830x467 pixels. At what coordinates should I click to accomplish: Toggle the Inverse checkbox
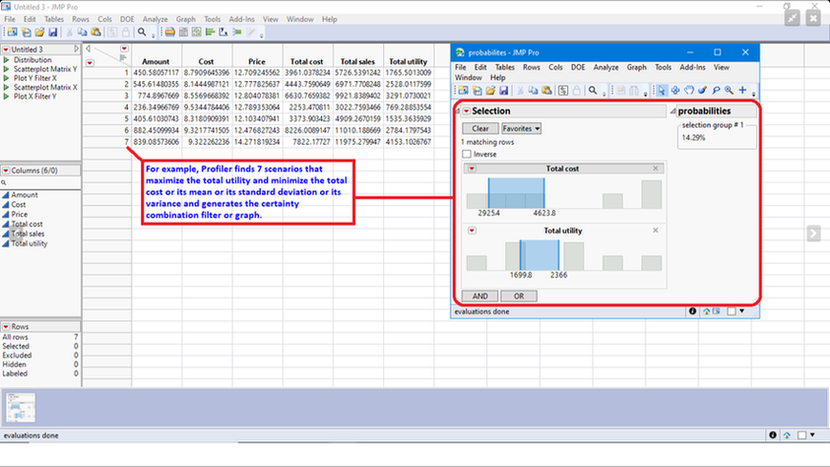pos(466,154)
